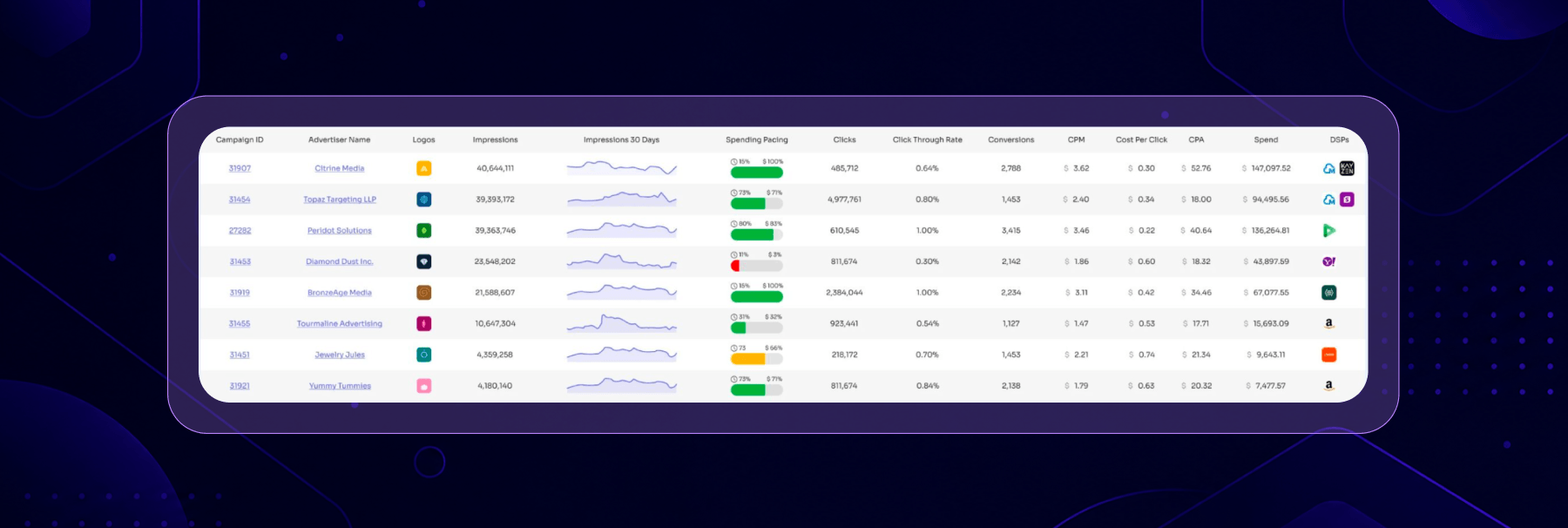Open campaign ID 31907 link
The width and height of the screenshot is (1568, 528).
240,168
